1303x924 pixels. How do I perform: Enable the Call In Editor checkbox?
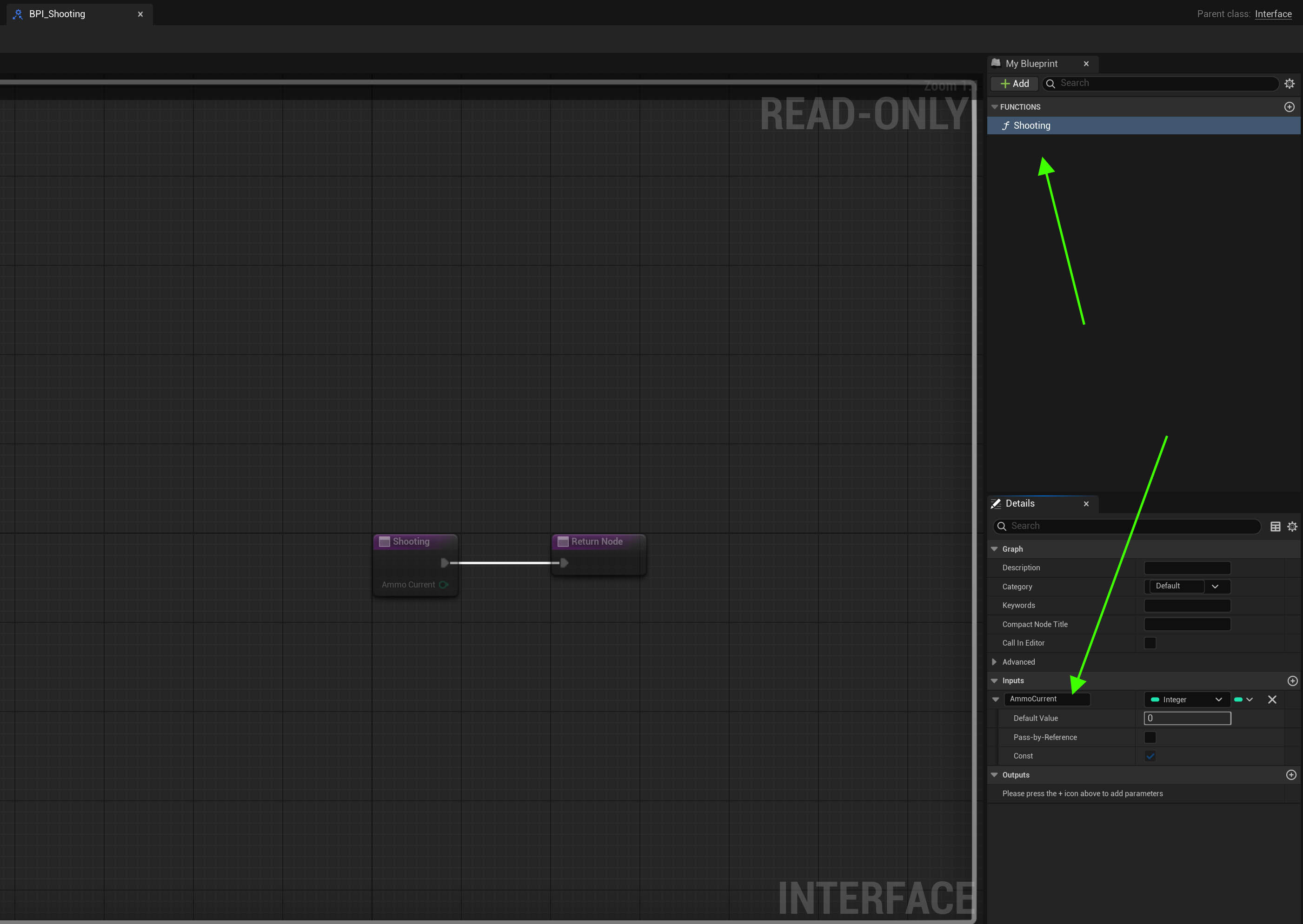coord(1150,643)
